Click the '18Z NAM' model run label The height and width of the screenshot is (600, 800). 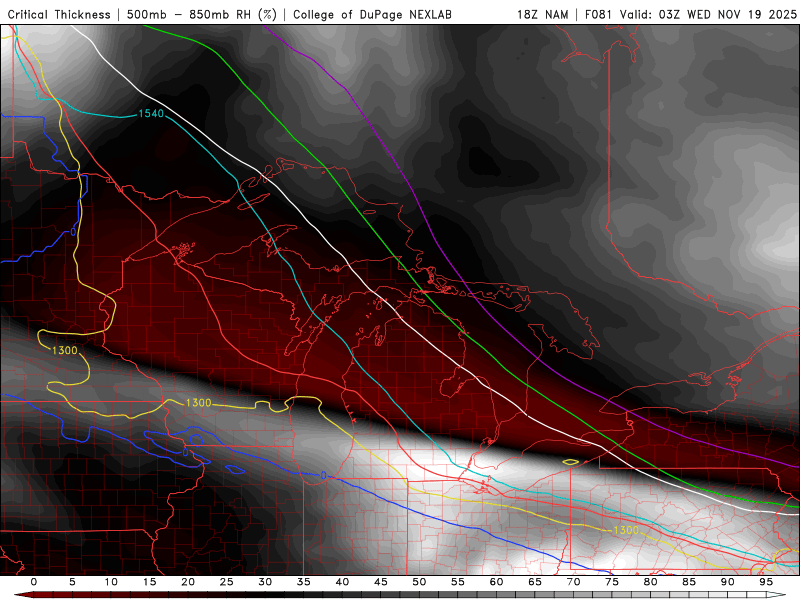[x=542, y=14]
